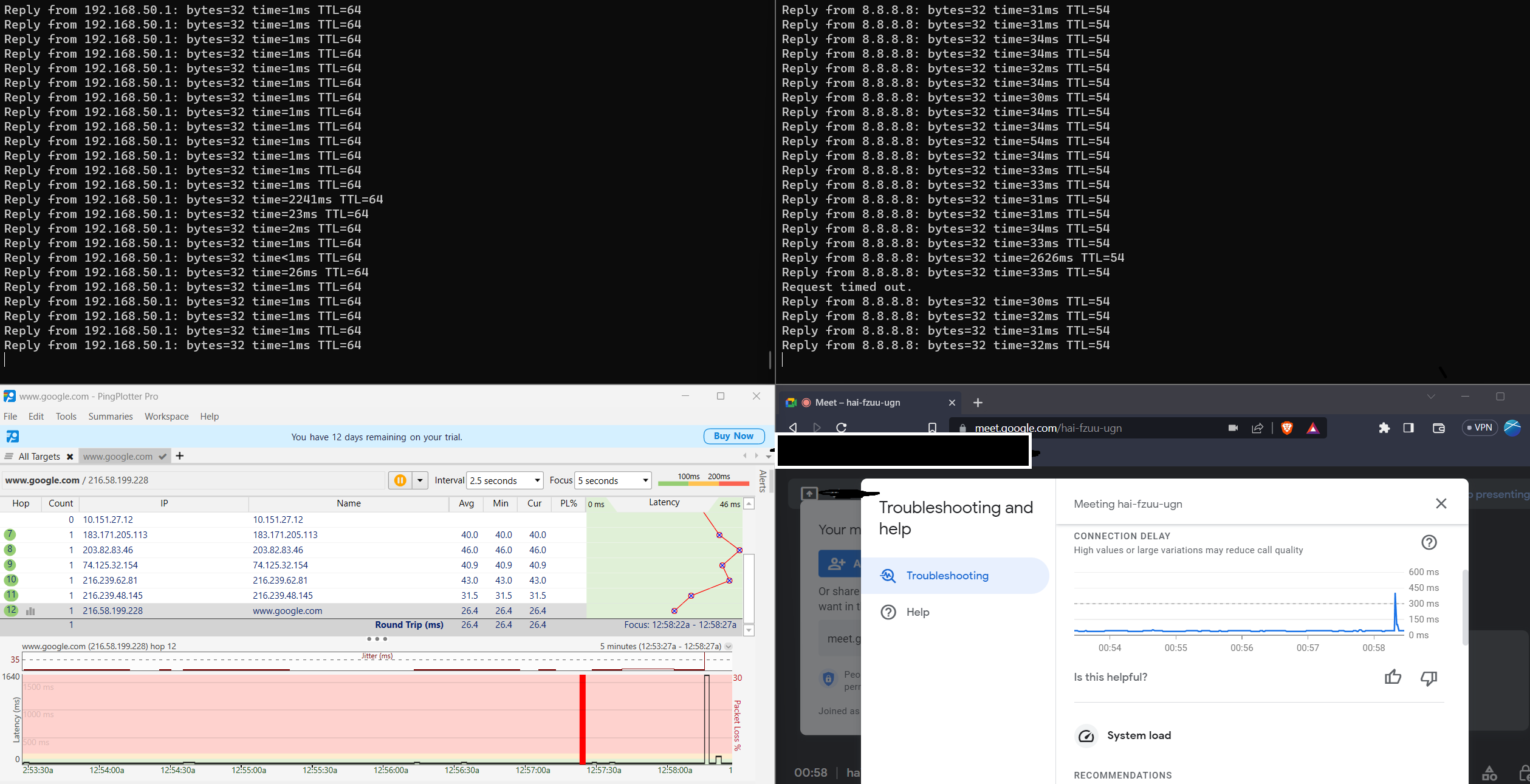Click thumbs down for Is this helpful
This screenshot has height=784, width=1530.
tap(1429, 678)
